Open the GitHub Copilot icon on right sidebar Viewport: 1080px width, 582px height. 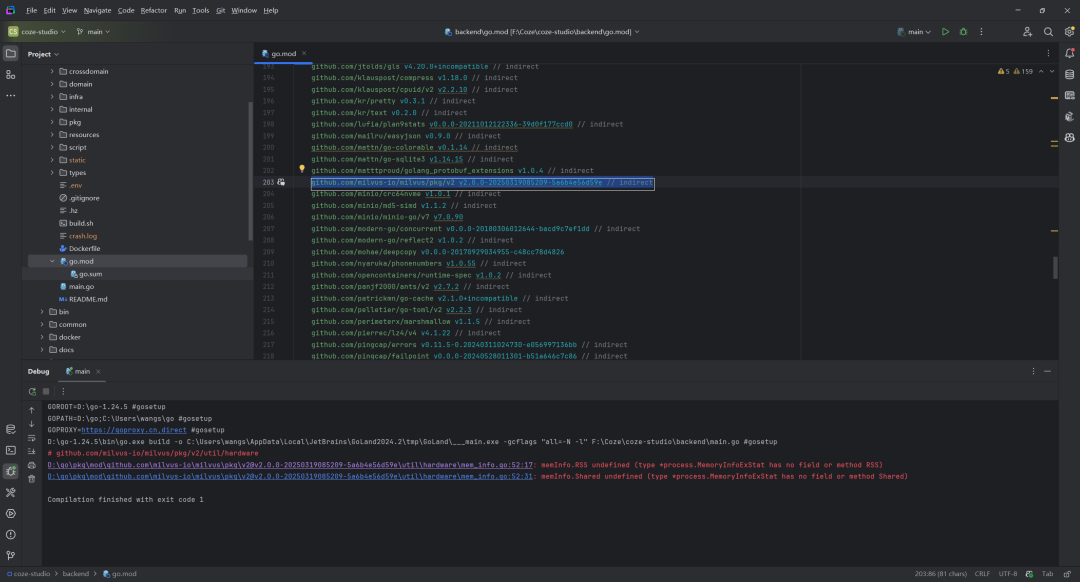[x=1070, y=138]
